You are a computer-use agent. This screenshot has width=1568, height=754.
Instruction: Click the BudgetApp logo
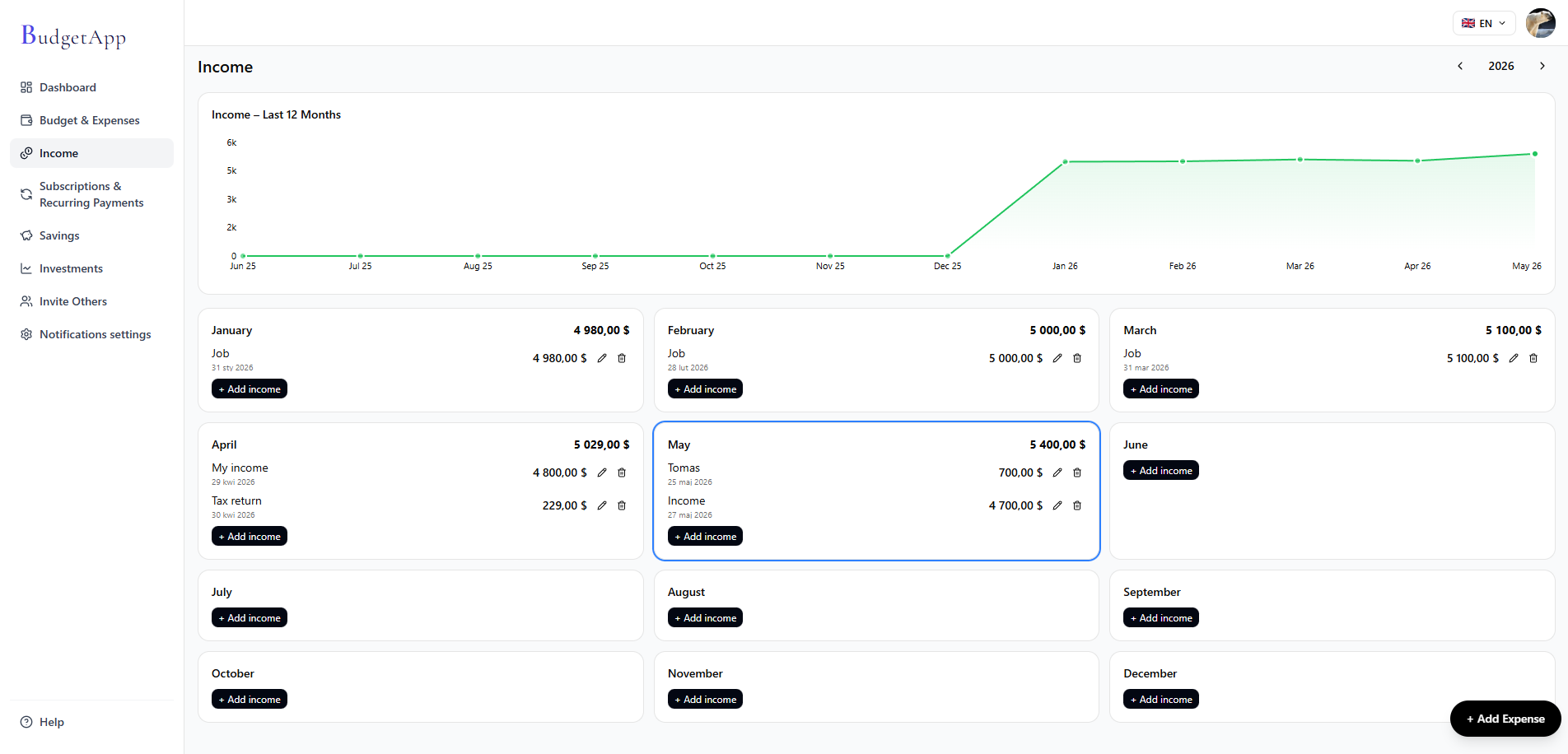73,36
